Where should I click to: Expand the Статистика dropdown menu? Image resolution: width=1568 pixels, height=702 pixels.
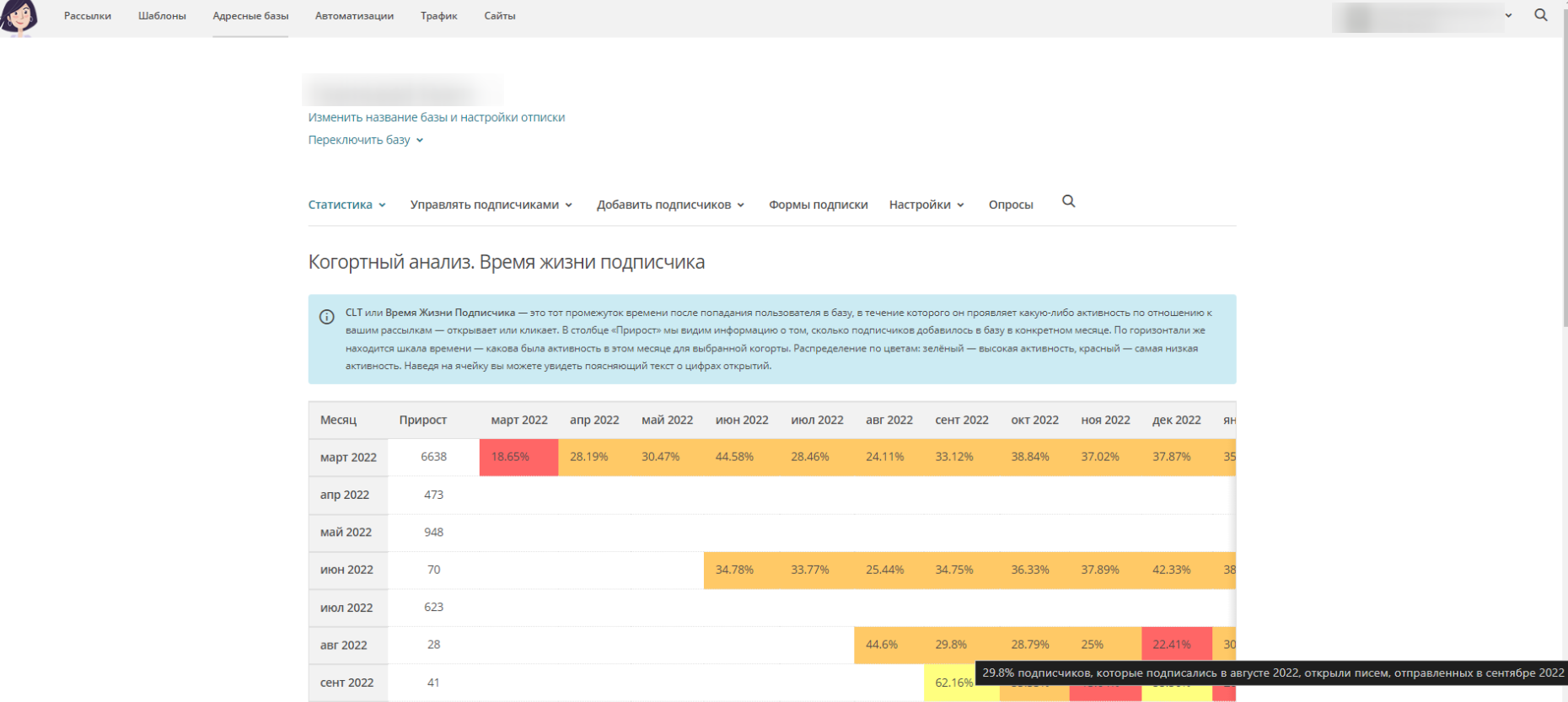click(x=346, y=205)
